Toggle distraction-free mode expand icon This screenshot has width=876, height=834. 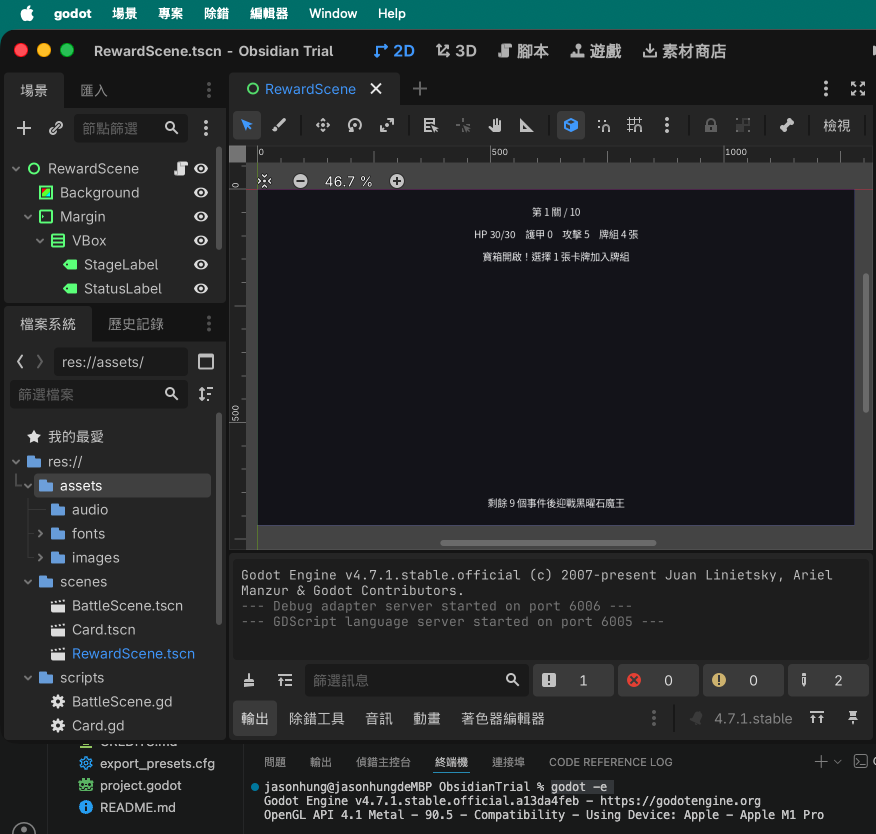point(858,88)
